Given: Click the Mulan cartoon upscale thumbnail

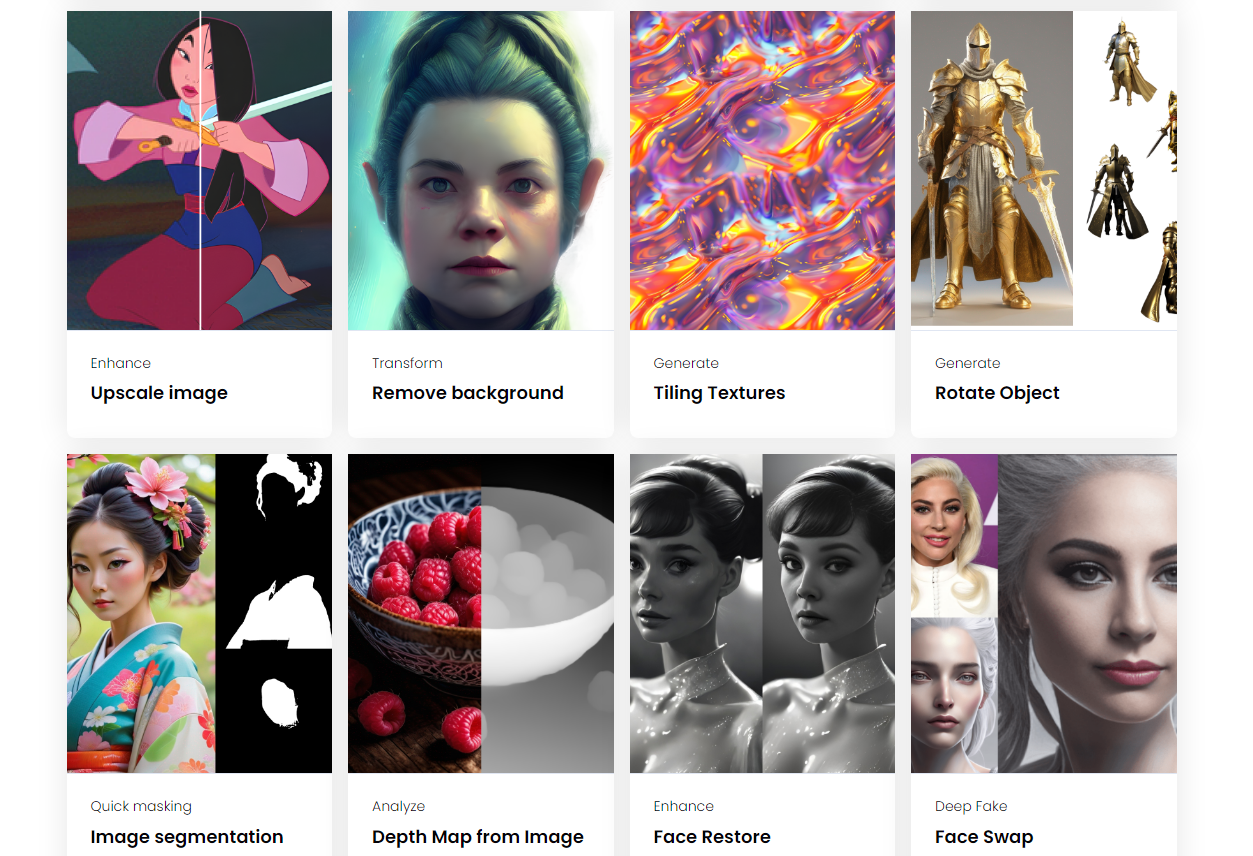Looking at the screenshot, I should (199, 170).
